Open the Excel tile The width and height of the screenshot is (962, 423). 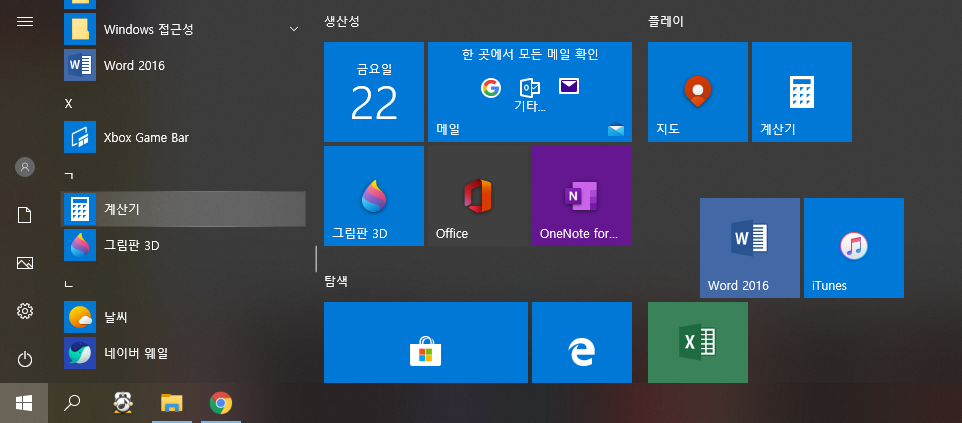coord(698,343)
